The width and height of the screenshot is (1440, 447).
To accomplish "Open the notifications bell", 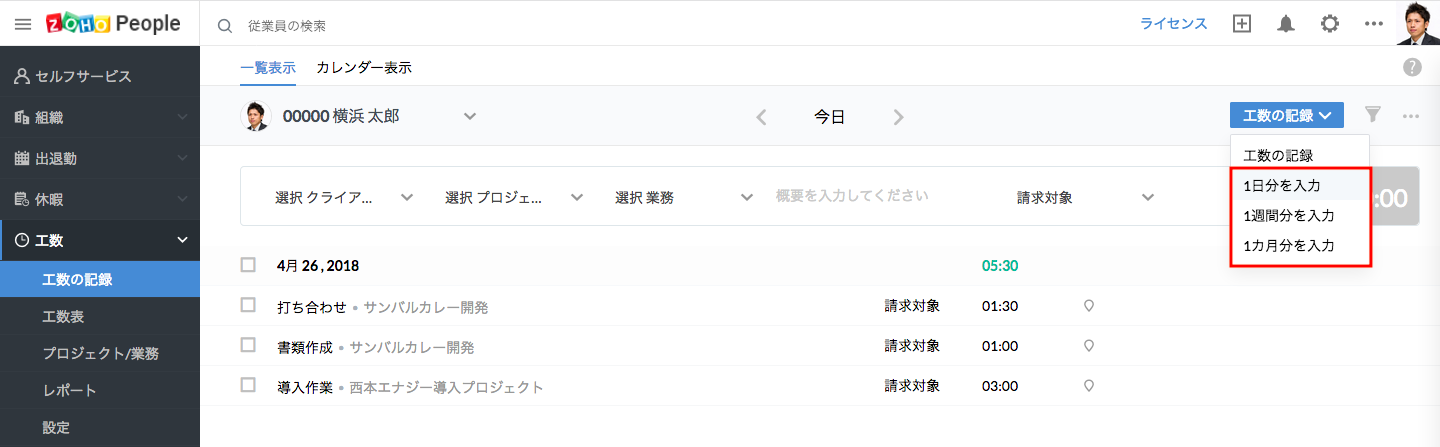I will (x=1286, y=24).
